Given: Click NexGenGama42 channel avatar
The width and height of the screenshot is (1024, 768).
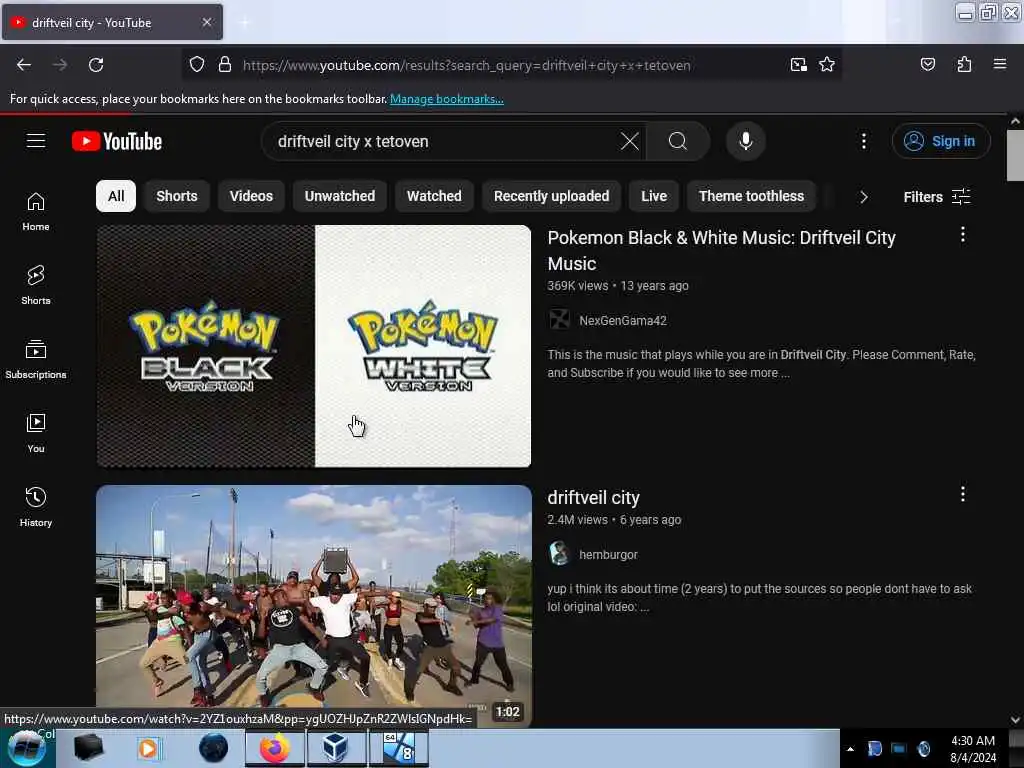Looking at the screenshot, I should (x=559, y=320).
